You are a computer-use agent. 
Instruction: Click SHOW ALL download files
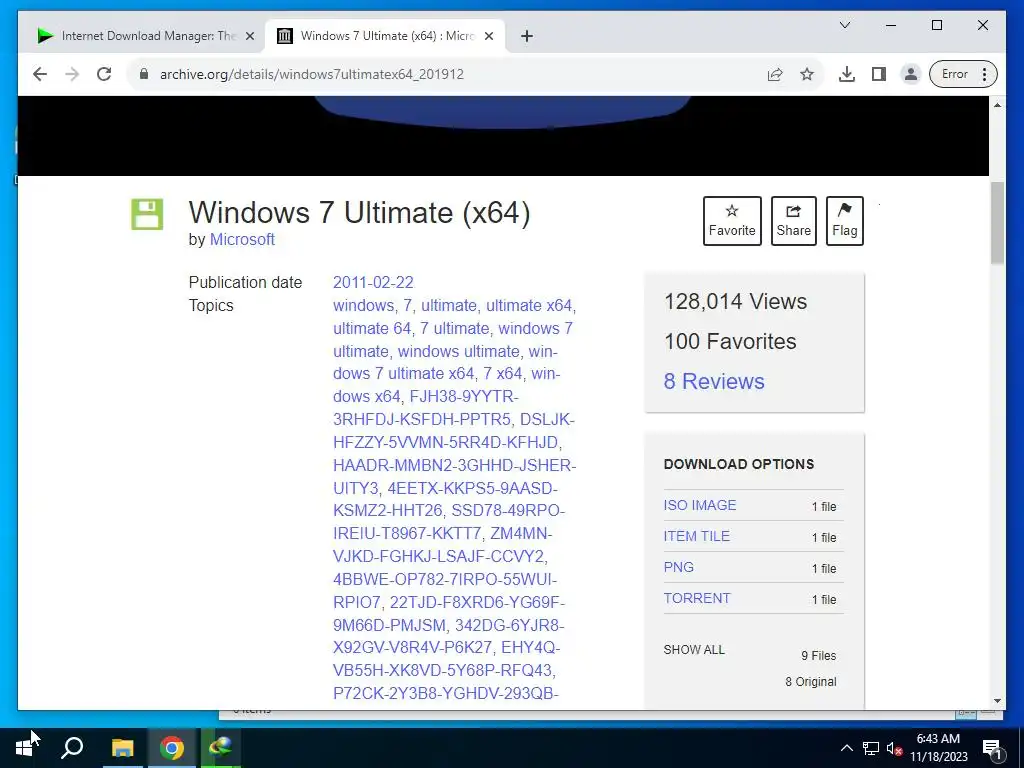coord(694,650)
